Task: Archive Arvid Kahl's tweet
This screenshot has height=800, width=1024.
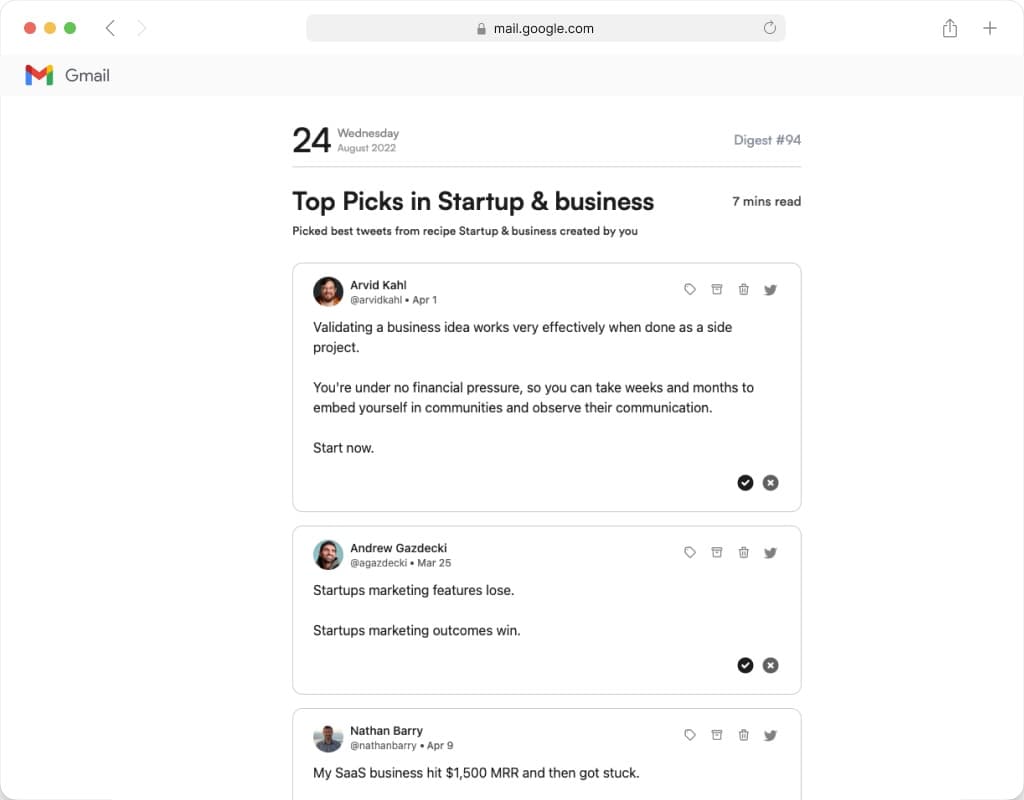Action: click(717, 289)
